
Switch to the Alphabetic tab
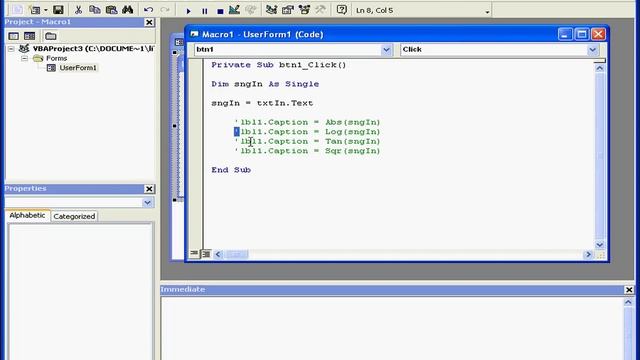point(27,216)
